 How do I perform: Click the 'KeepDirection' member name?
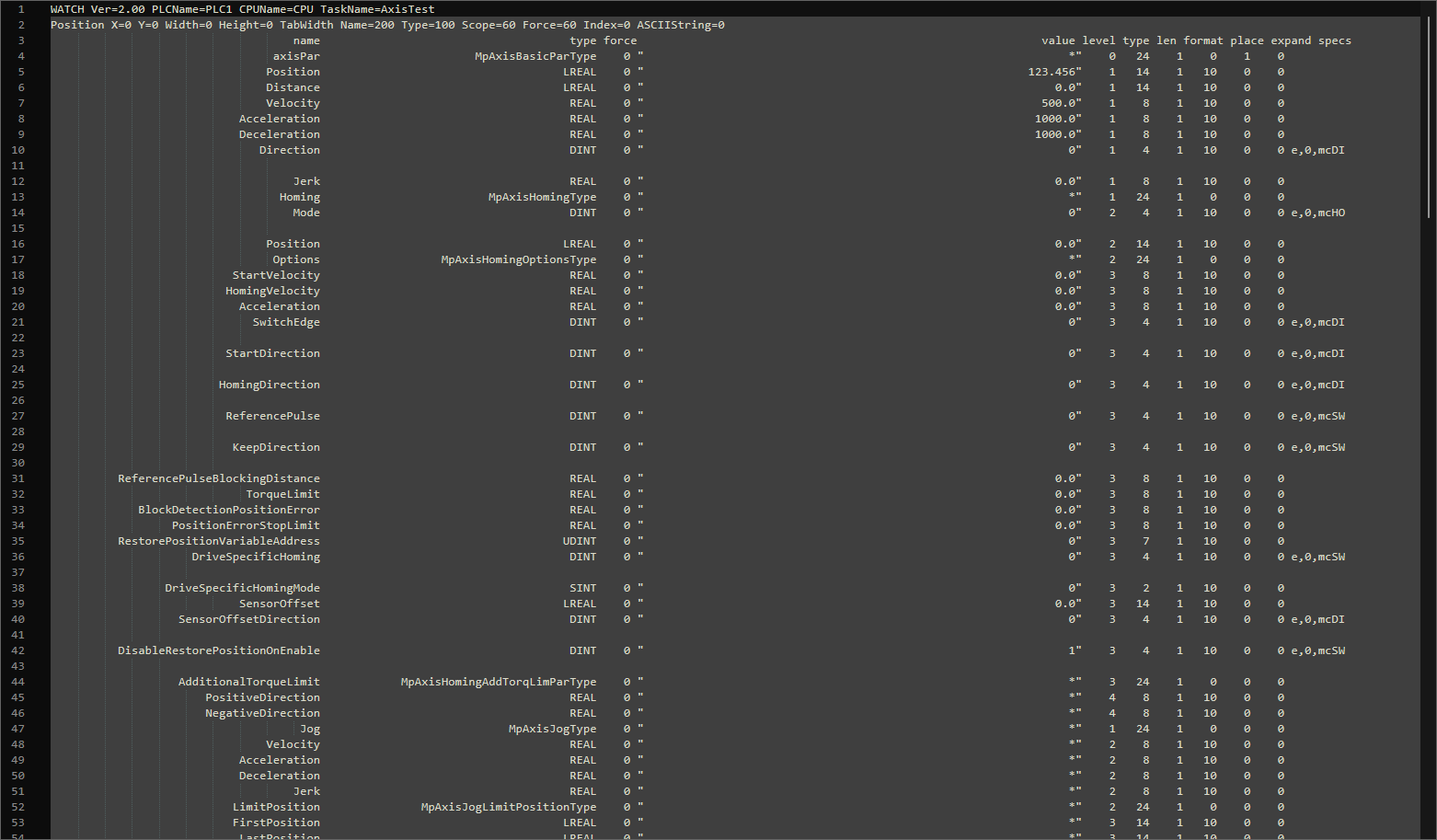click(x=276, y=447)
